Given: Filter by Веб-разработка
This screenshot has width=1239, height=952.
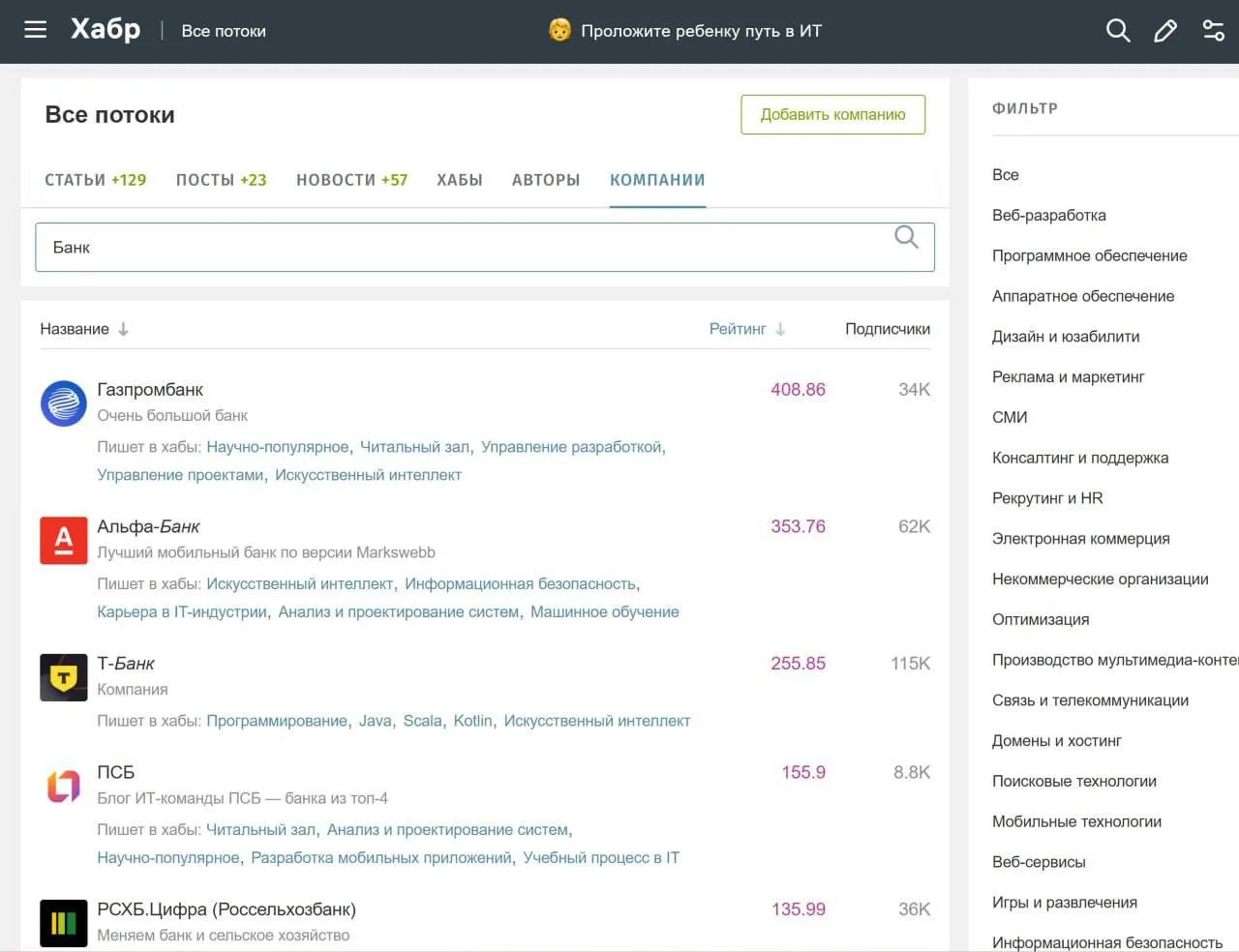Looking at the screenshot, I should coord(1049,216).
